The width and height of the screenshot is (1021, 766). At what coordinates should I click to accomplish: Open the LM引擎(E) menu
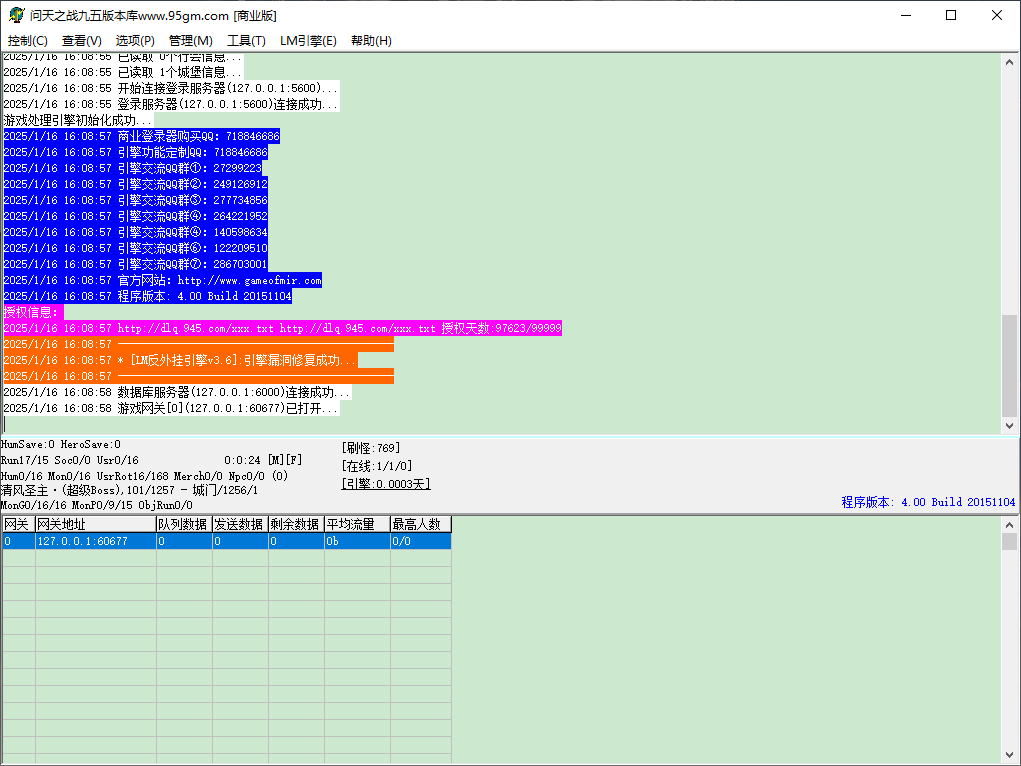(x=308, y=40)
